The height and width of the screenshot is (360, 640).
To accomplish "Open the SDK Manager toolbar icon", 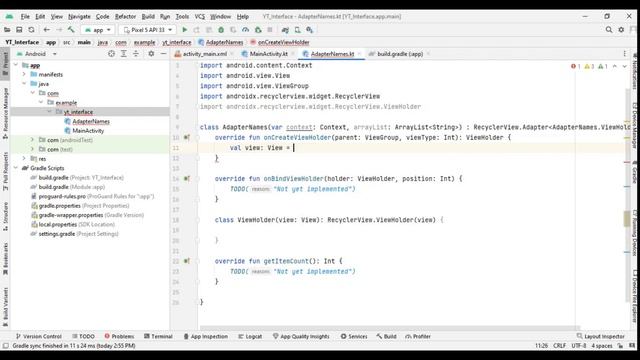I will 310,30.
